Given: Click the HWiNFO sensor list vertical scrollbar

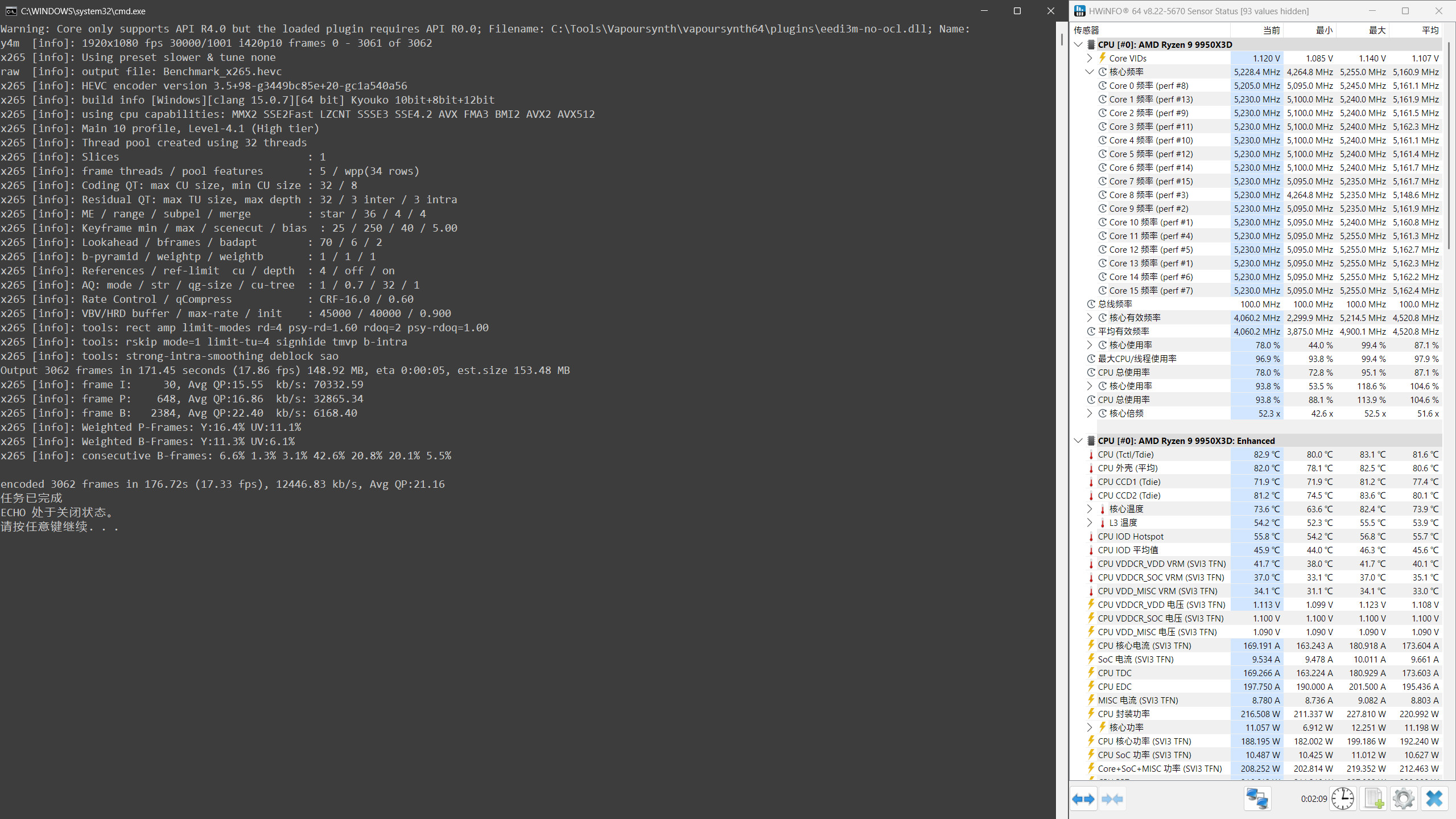Looking at the screenshot, I should 1449,145.
